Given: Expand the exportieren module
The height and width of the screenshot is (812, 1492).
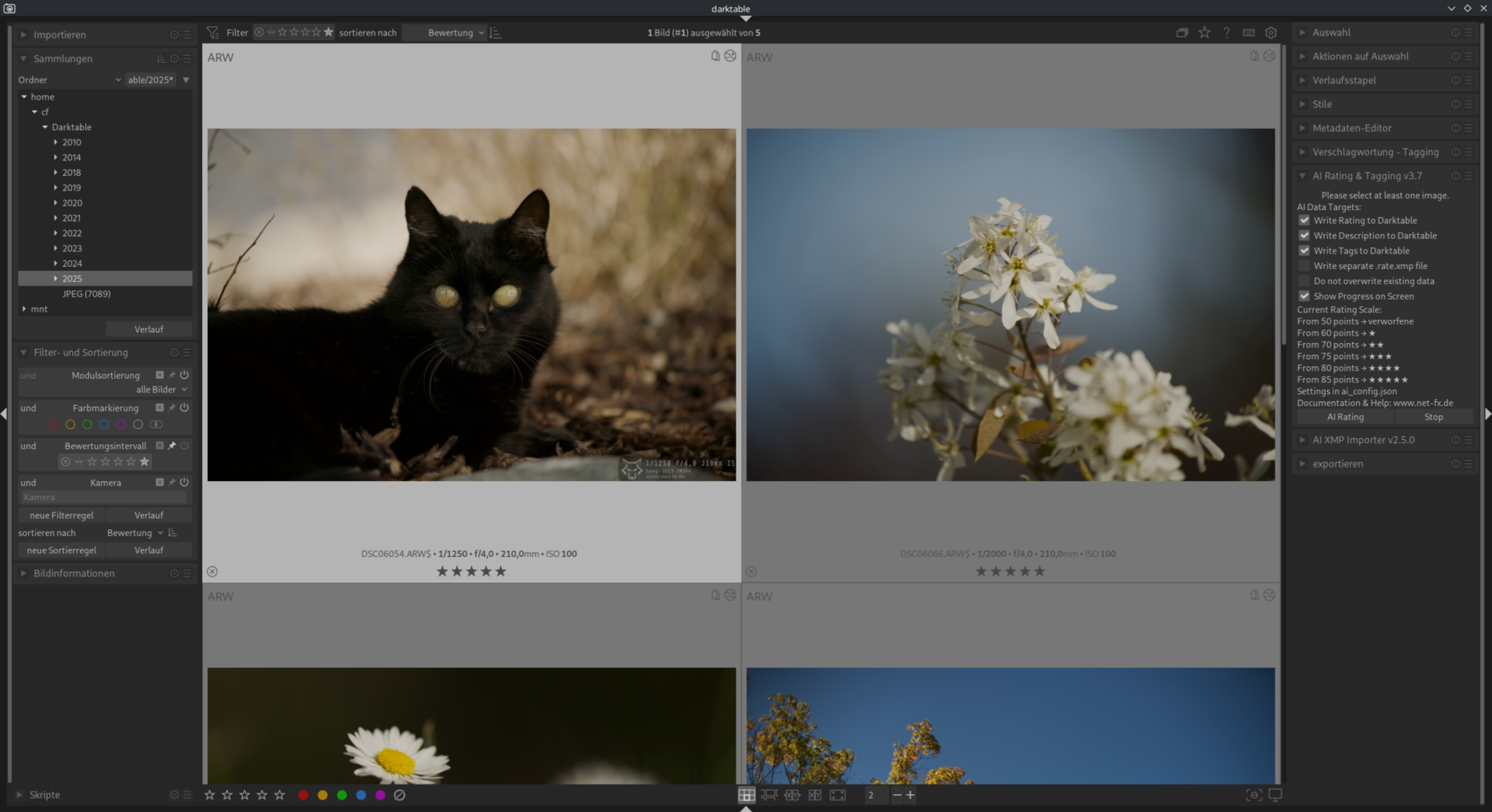Looking at the screenshot, I should 1338,464.
